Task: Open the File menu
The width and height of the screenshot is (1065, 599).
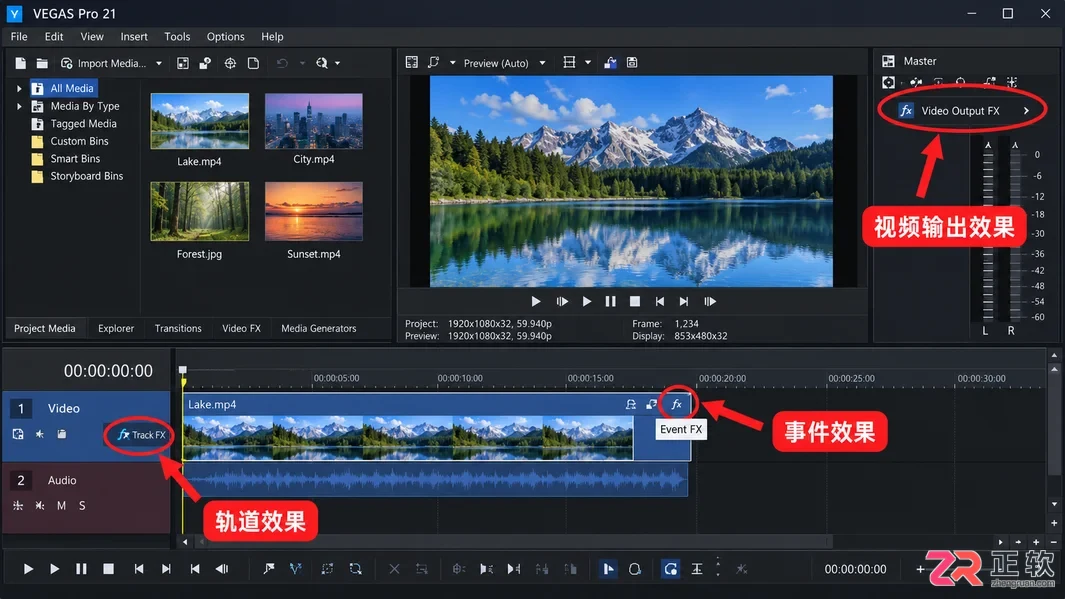Action: [x=19, y=37]
